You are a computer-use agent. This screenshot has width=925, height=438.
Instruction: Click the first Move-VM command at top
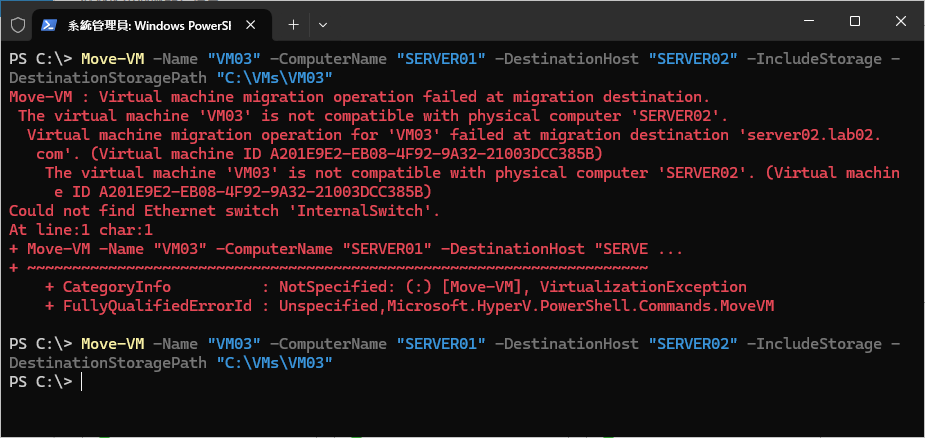click(108, 58)
